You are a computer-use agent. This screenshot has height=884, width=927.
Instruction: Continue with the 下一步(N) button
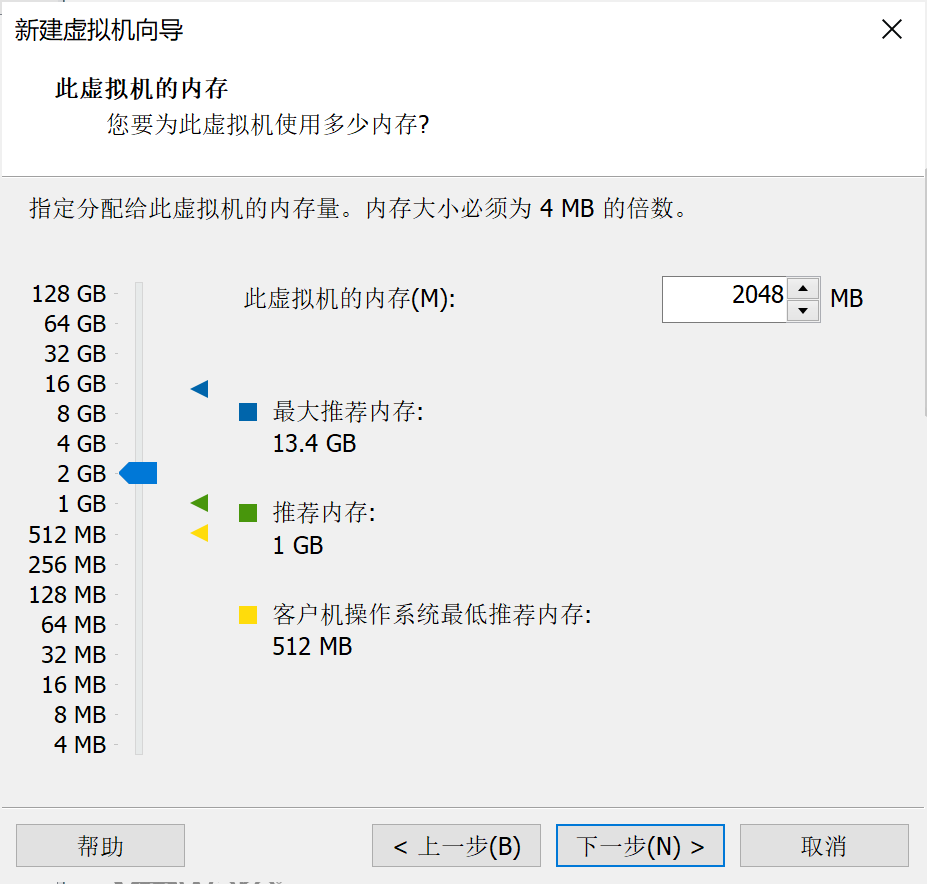(x=640, y=846)
